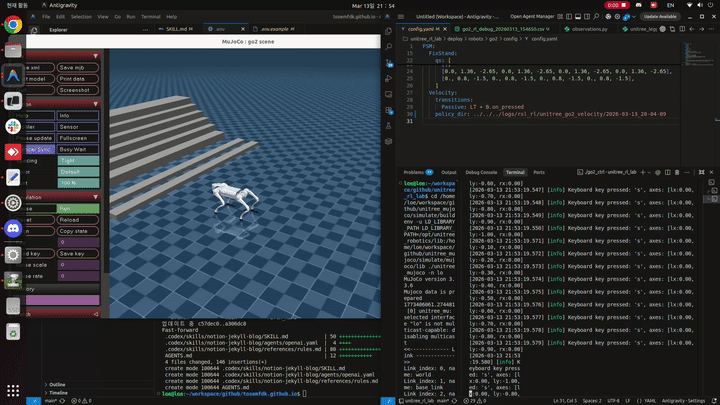Screen dimensions: 720x405
Task: Toggle Busy Wait in MuJoCo panel
Action: click(x=77, y=148)
